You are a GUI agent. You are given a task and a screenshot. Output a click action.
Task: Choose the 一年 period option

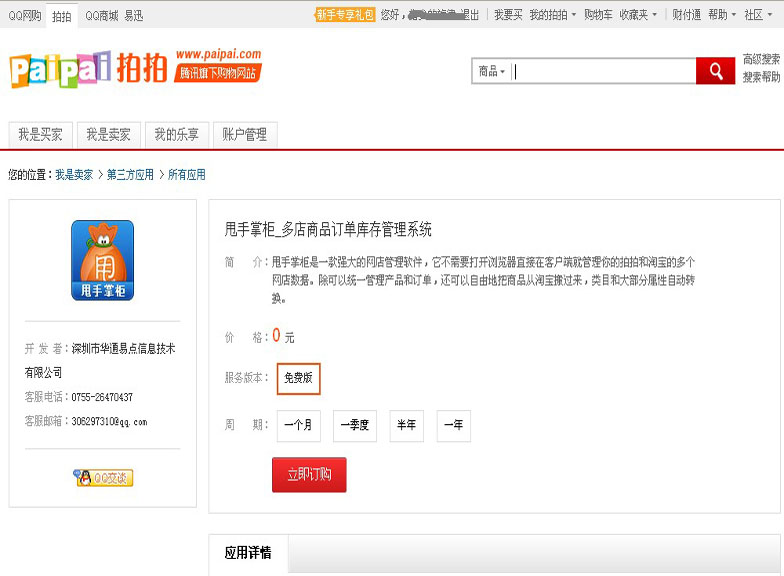pos(454,426)
